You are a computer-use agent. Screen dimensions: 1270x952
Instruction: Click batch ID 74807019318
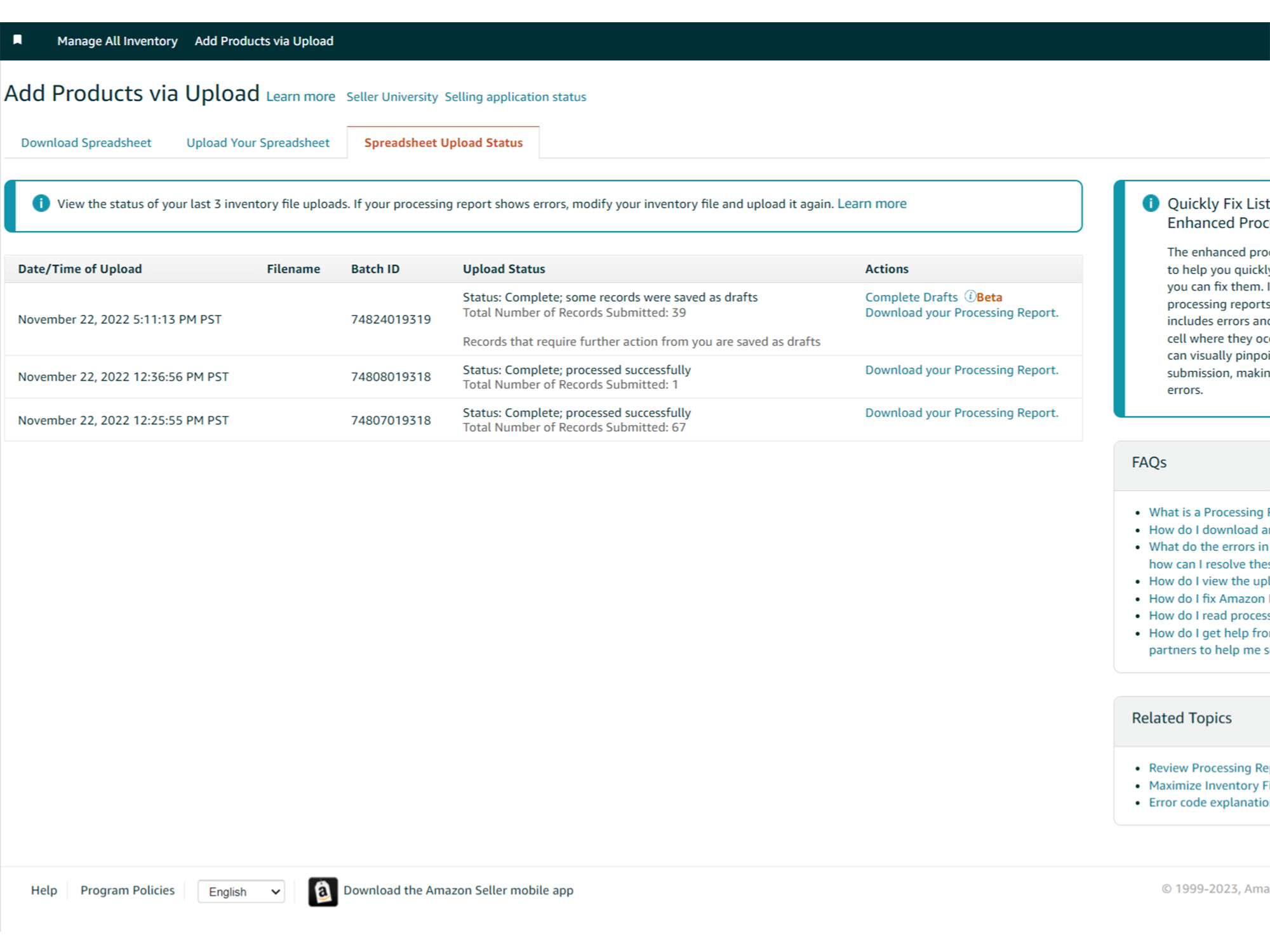[x=391, y=420]
